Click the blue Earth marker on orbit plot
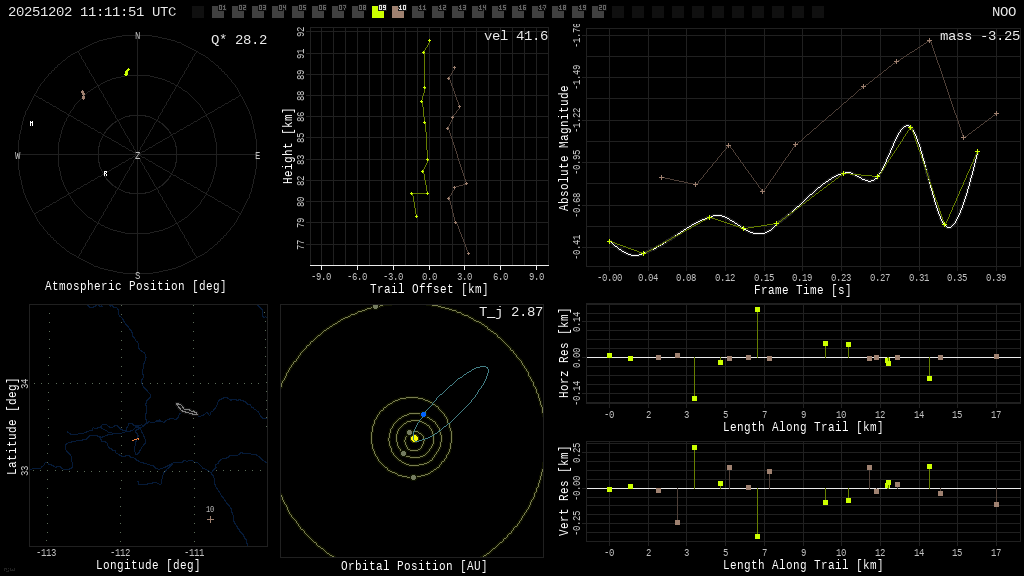Screen dimensions: 1024x576 click(423, 414)
